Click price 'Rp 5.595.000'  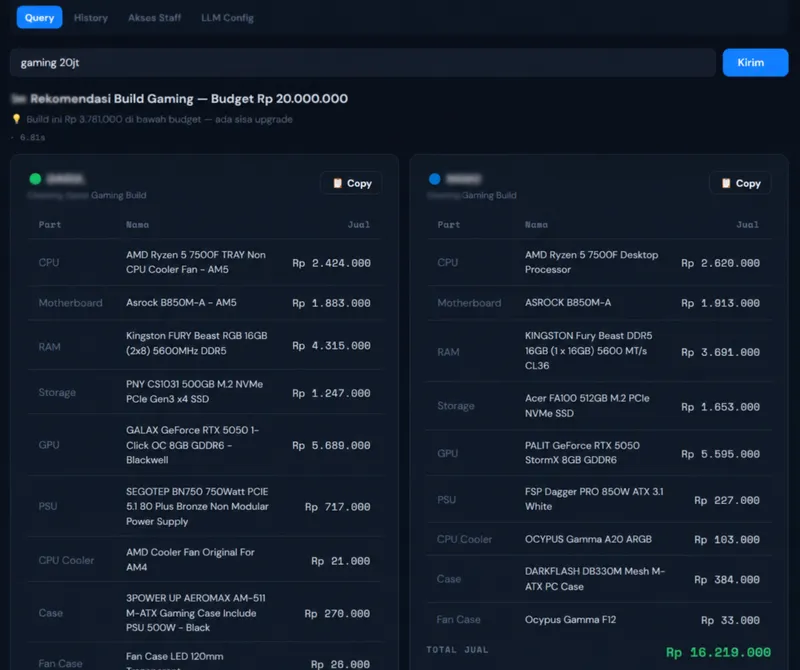coord(720,454)
